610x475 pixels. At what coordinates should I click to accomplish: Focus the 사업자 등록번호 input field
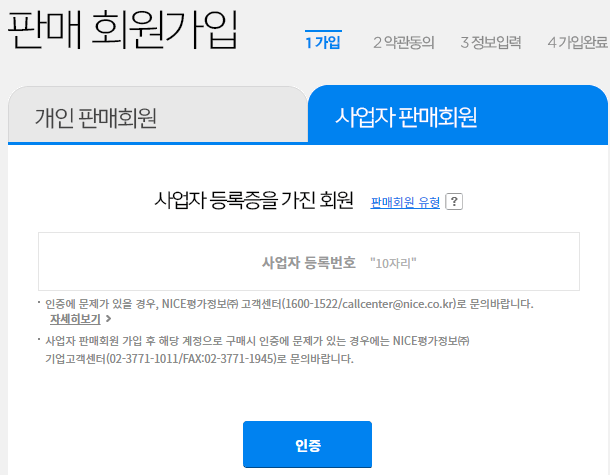click(309, 261)
